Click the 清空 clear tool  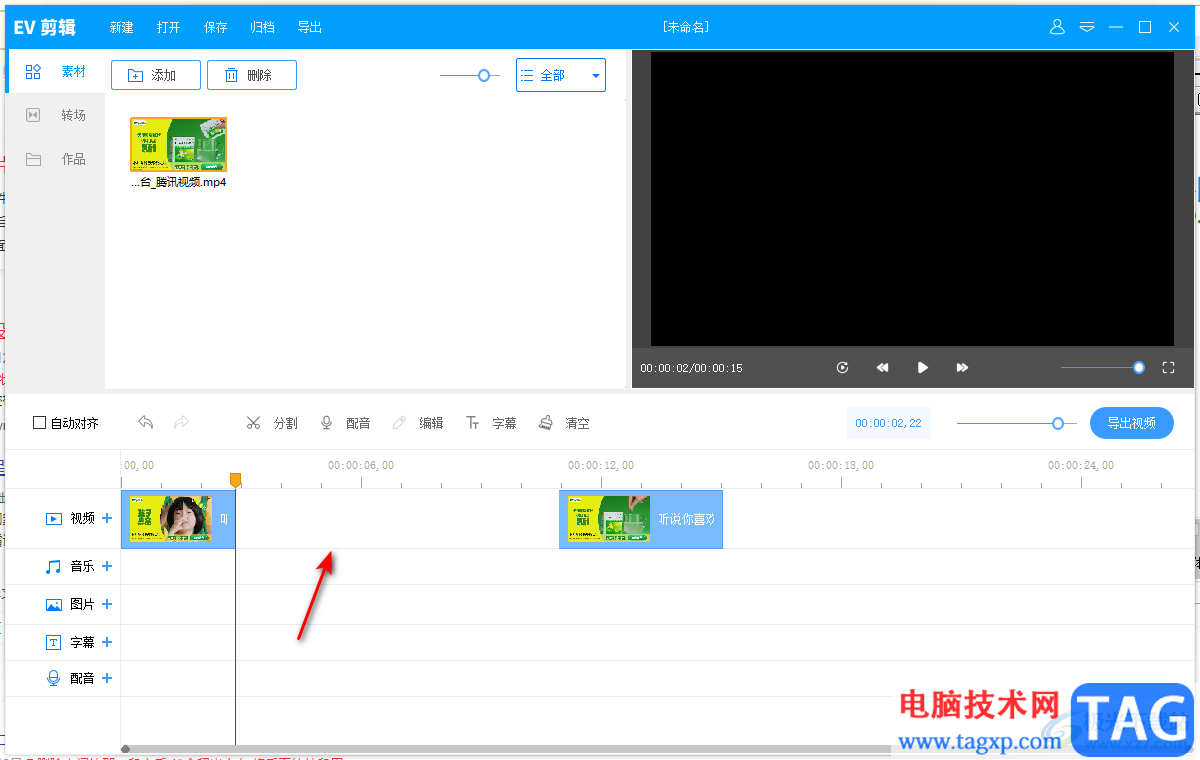click(564, 423)
